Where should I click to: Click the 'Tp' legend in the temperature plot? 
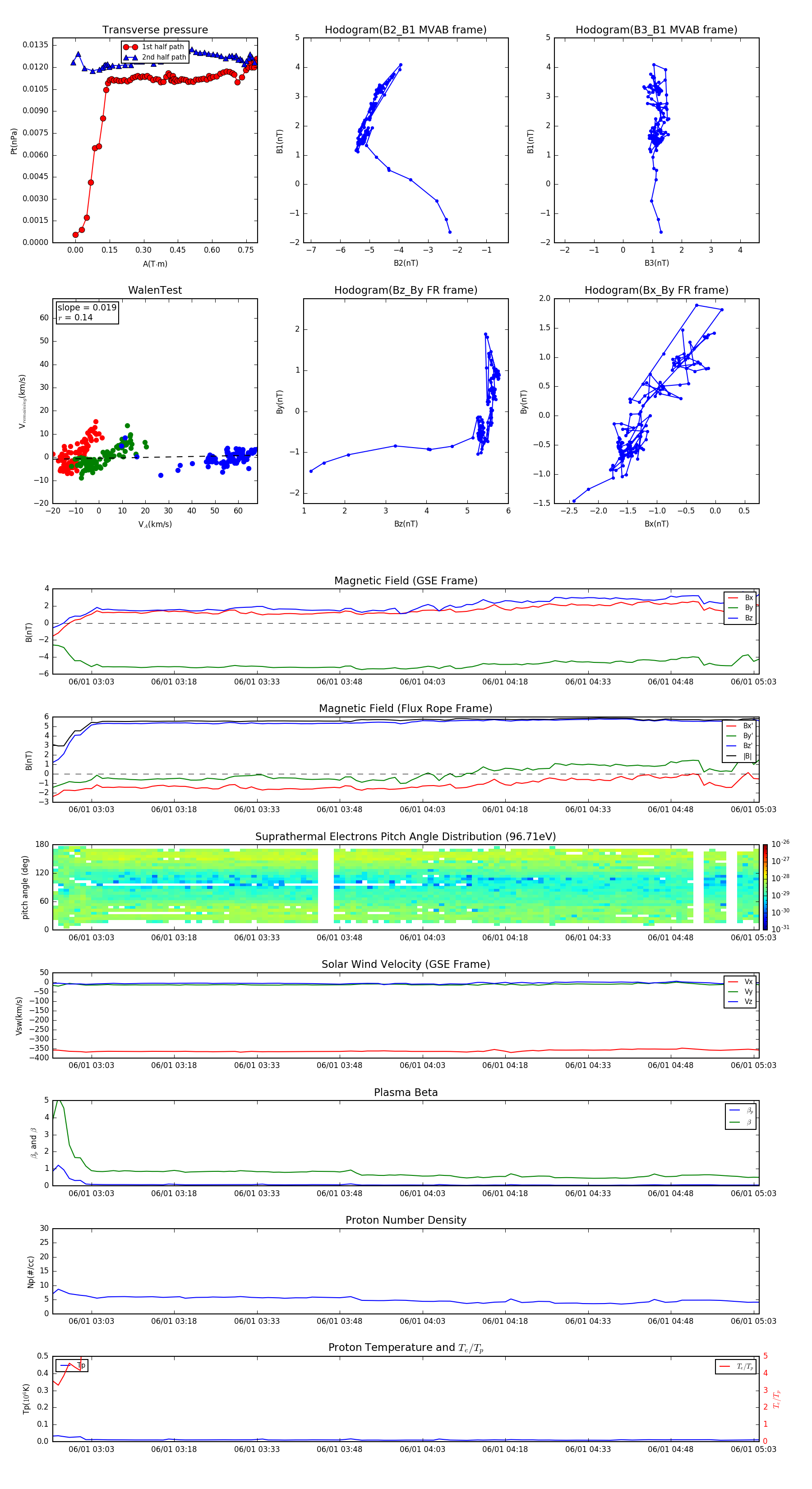(x=72, y=1365)
